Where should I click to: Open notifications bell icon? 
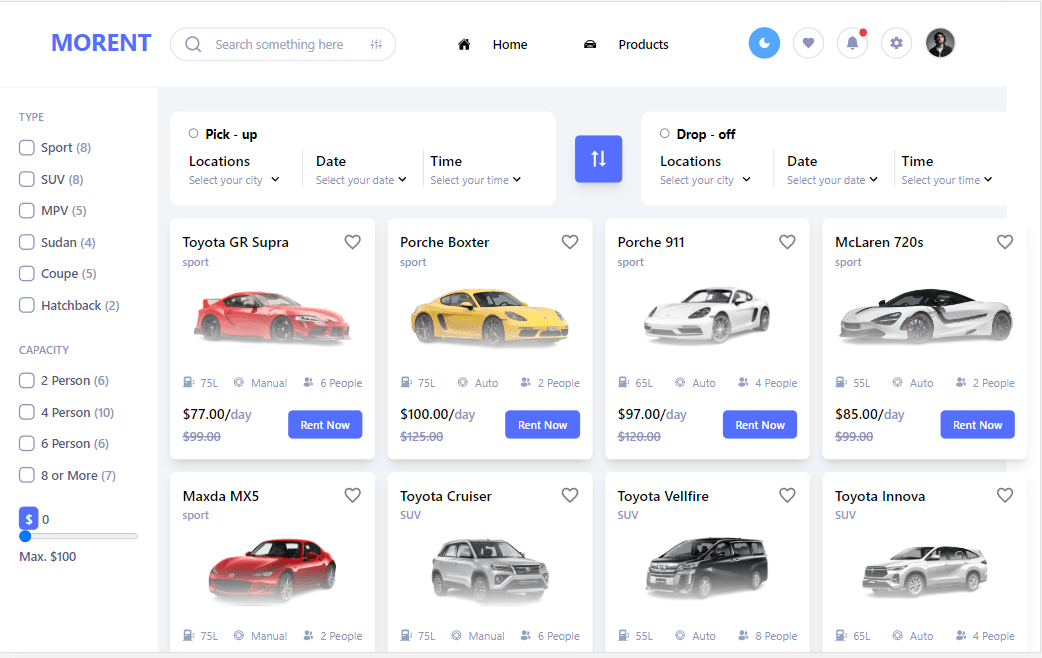852,43
